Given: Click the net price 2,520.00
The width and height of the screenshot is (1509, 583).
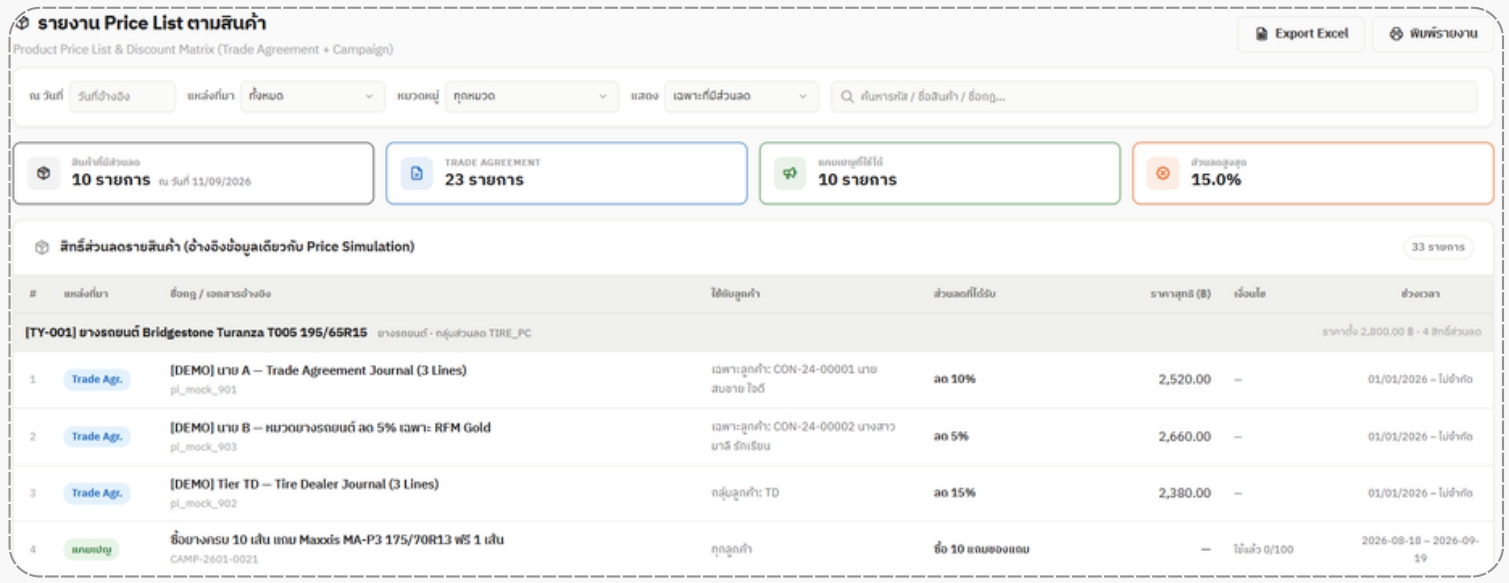Looking at the screenshot, I should [1184, 380].
